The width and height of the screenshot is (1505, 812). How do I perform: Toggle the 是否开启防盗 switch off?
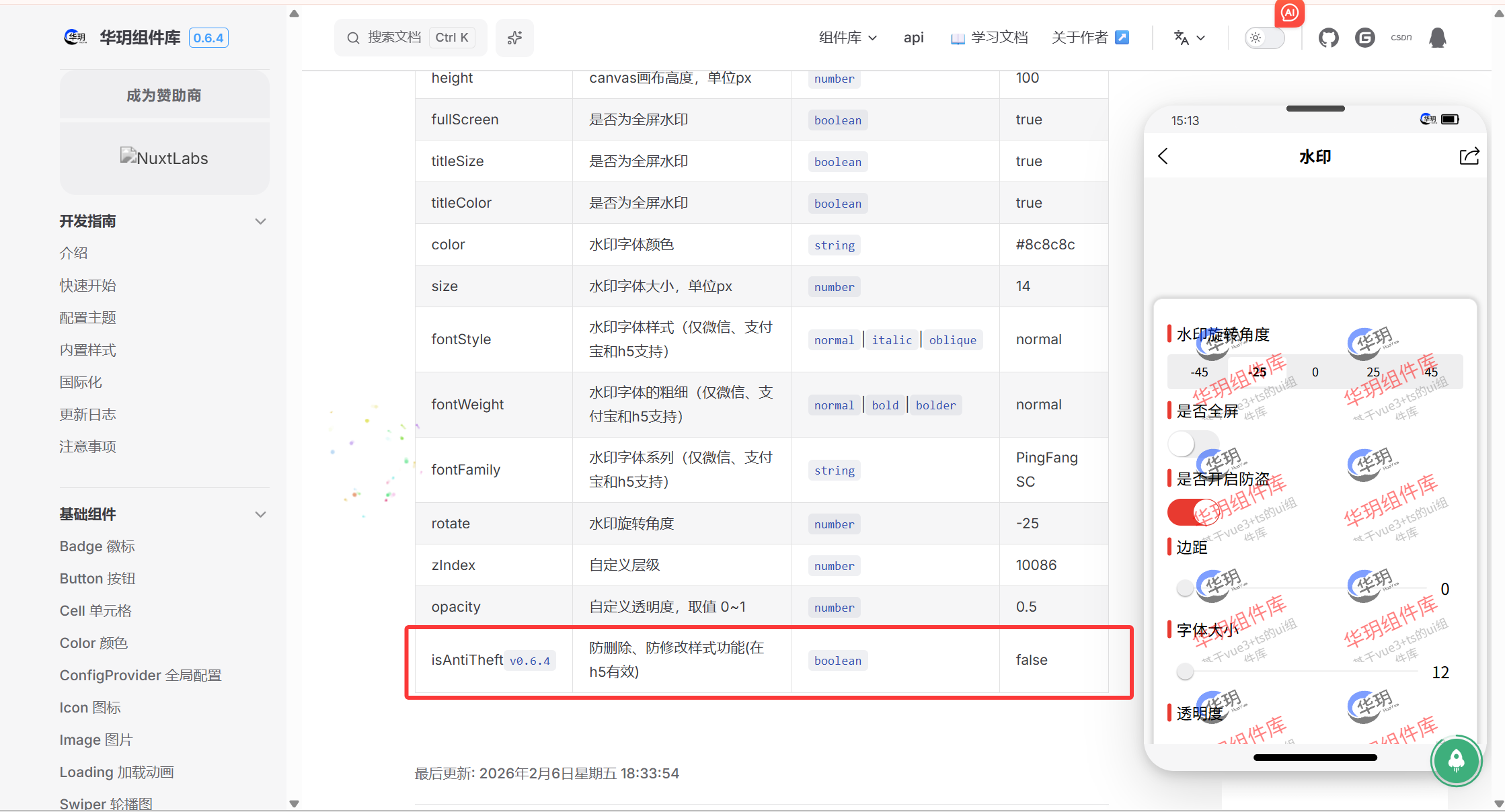click(1193, 512)
